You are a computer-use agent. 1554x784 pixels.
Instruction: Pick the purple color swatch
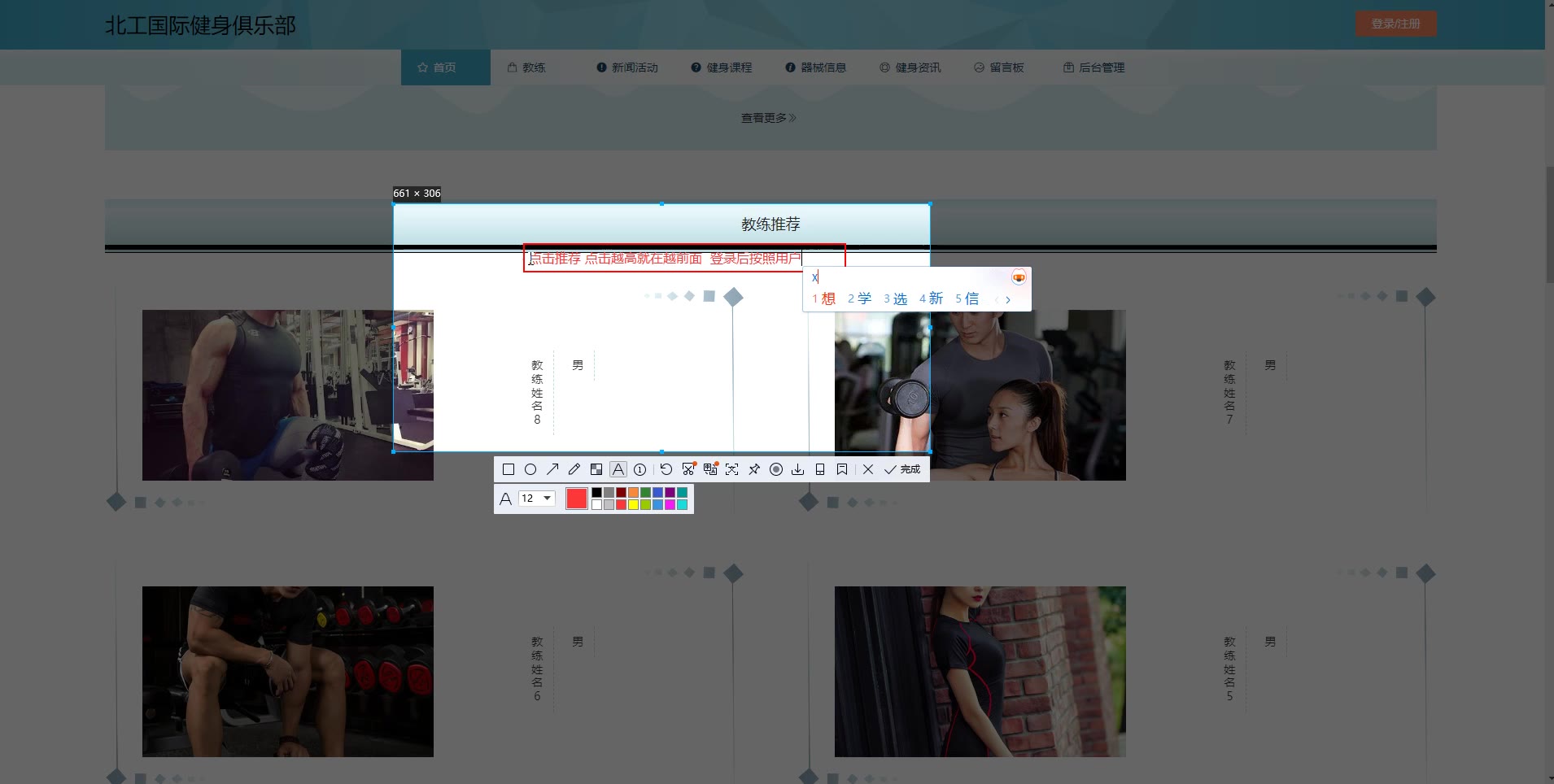(670, 493)
